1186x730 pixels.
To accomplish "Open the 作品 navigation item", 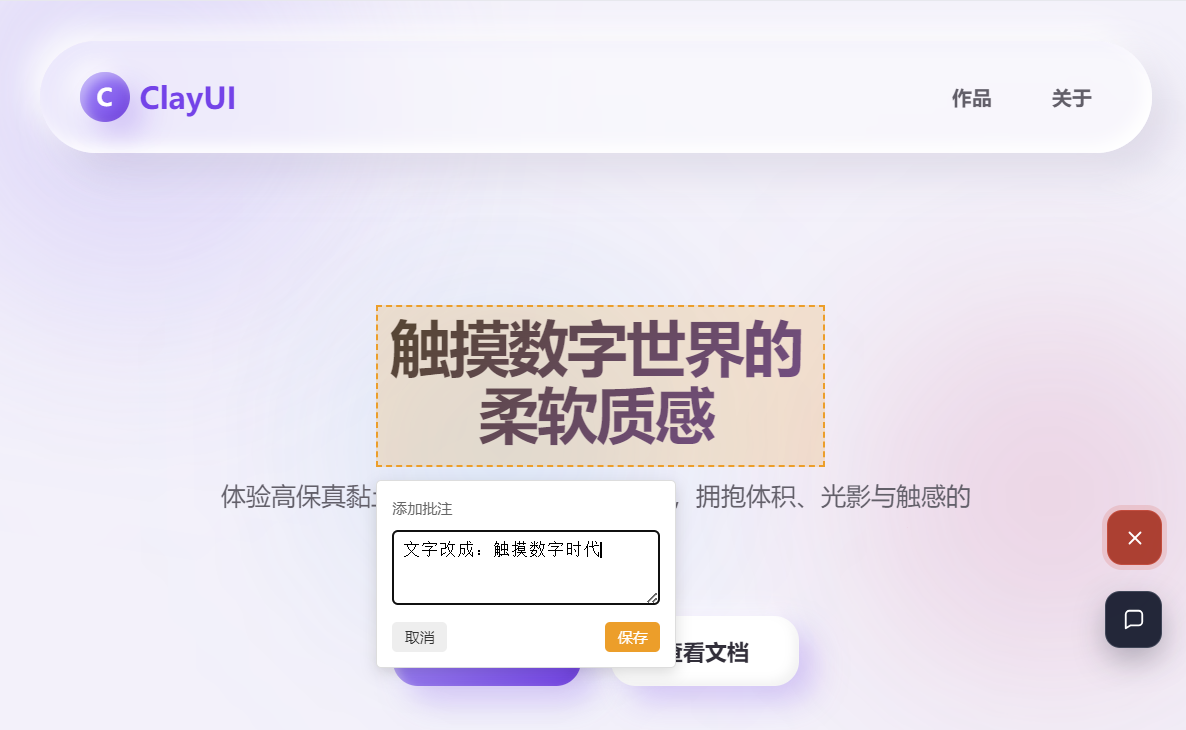I will click(971, 98).
